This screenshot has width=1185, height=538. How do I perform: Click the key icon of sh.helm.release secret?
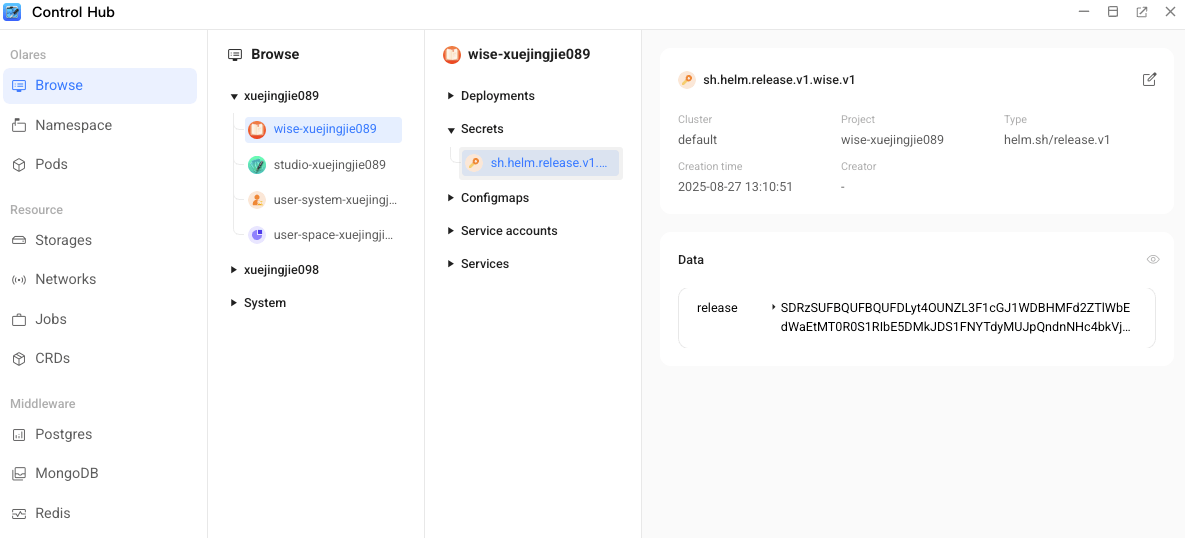(x=474, y=163)
